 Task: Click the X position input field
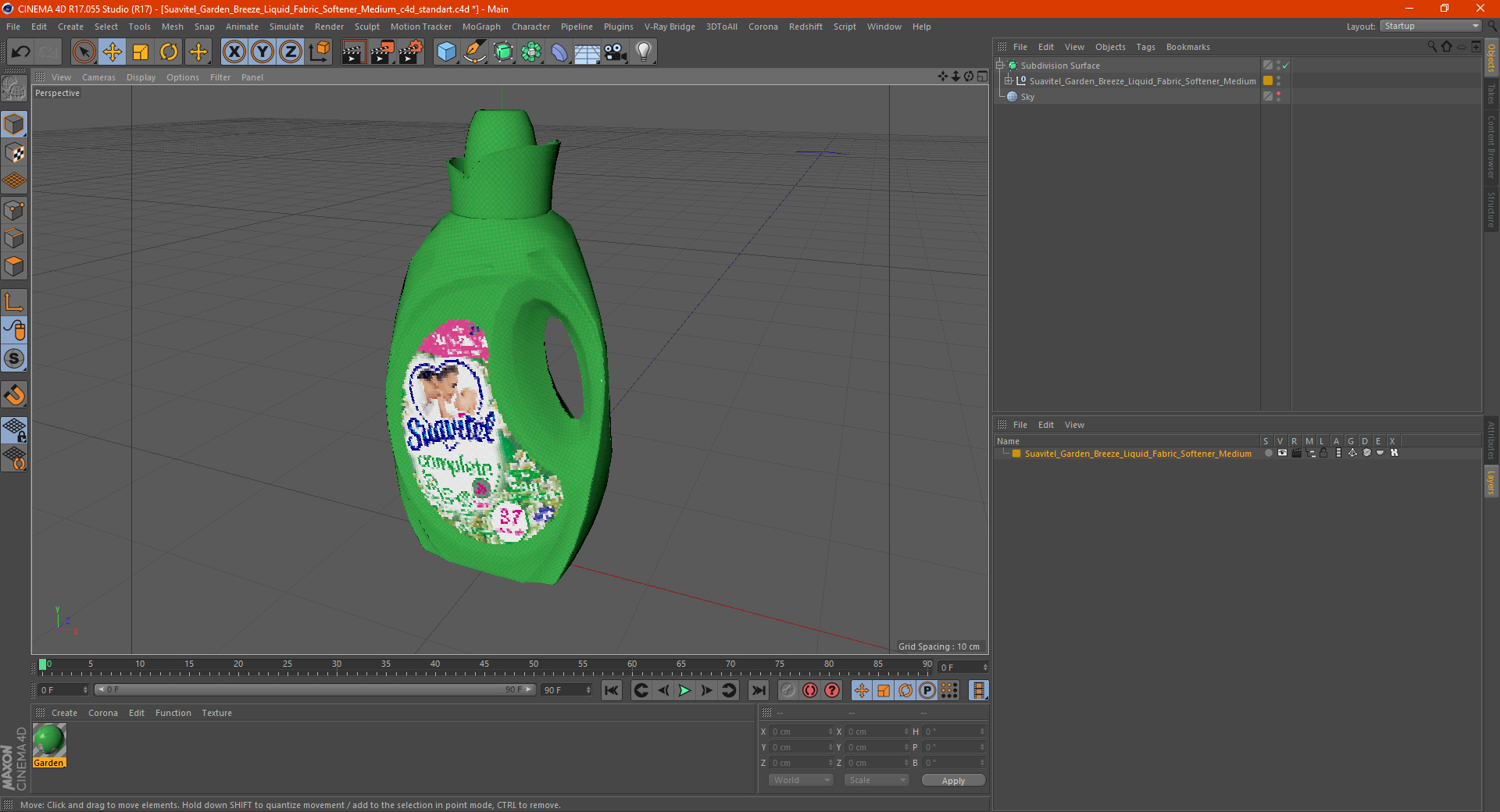coord(799,732)
